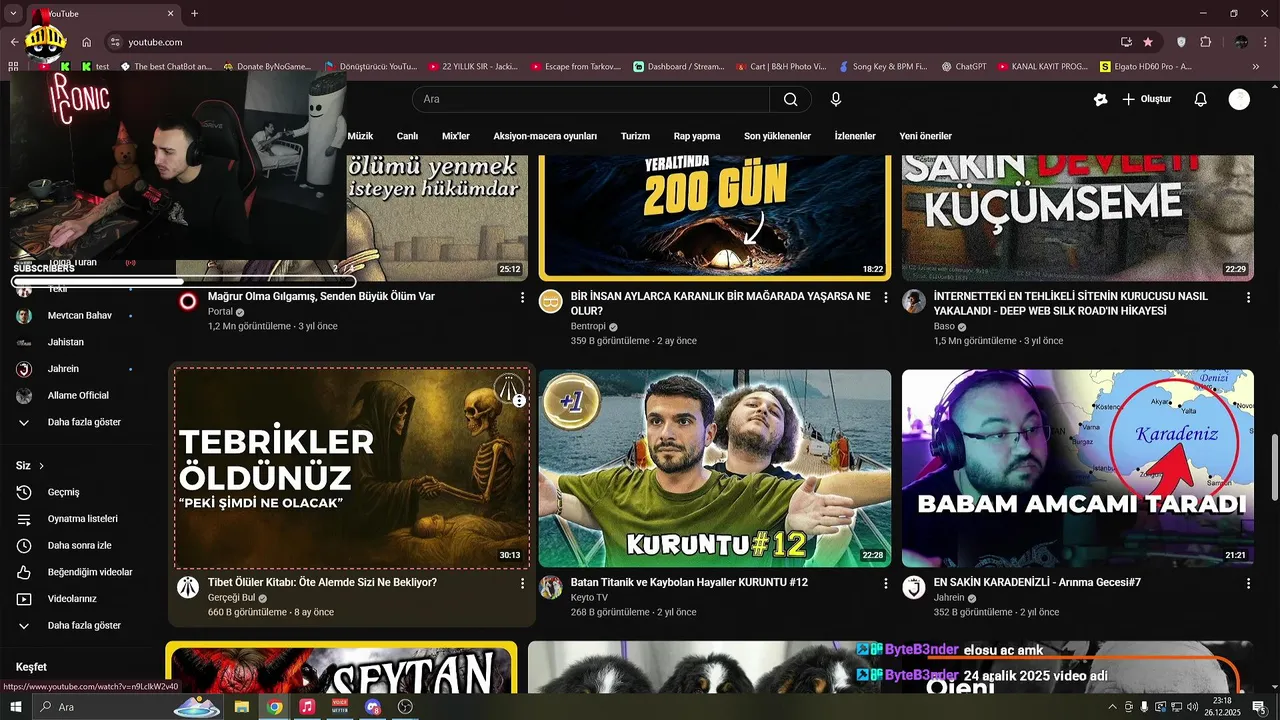Open the YouTube account avatar menu
Image resolution: width=1280 pixels, height=720 pixels.
pyautogui.click(x=1239, y=99)
